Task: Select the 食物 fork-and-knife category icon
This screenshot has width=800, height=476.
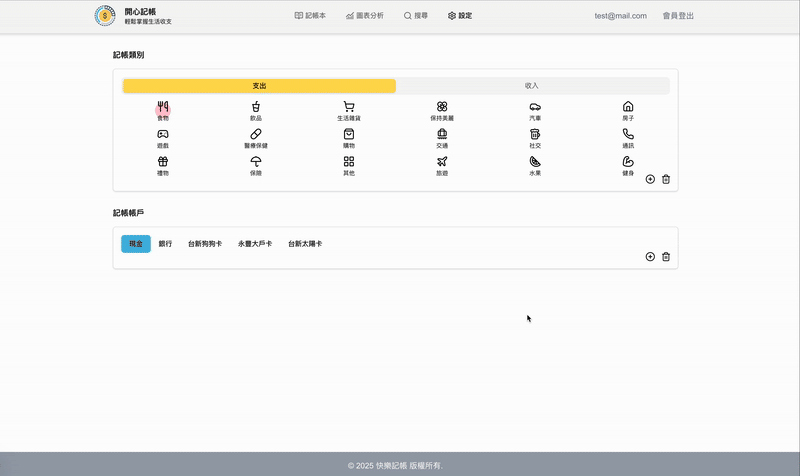Action: point(163,107)
